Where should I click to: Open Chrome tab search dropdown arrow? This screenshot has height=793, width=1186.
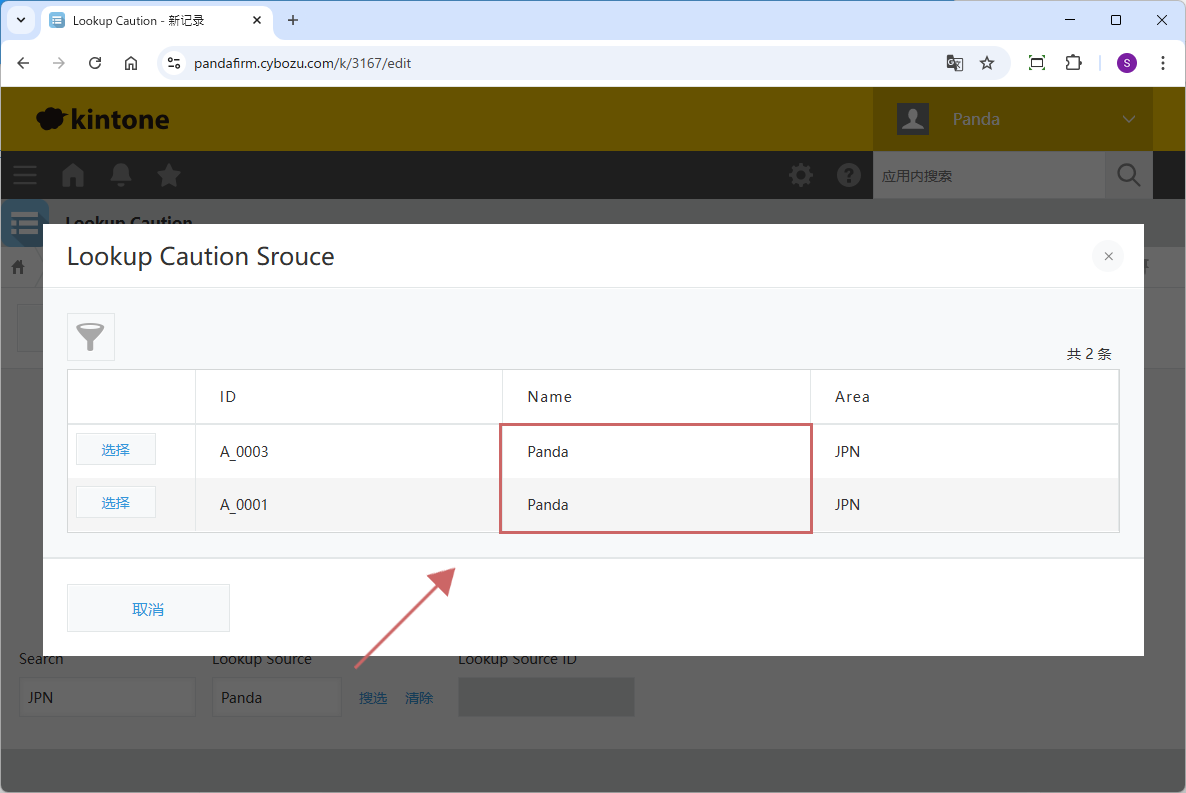pos(21,20)
